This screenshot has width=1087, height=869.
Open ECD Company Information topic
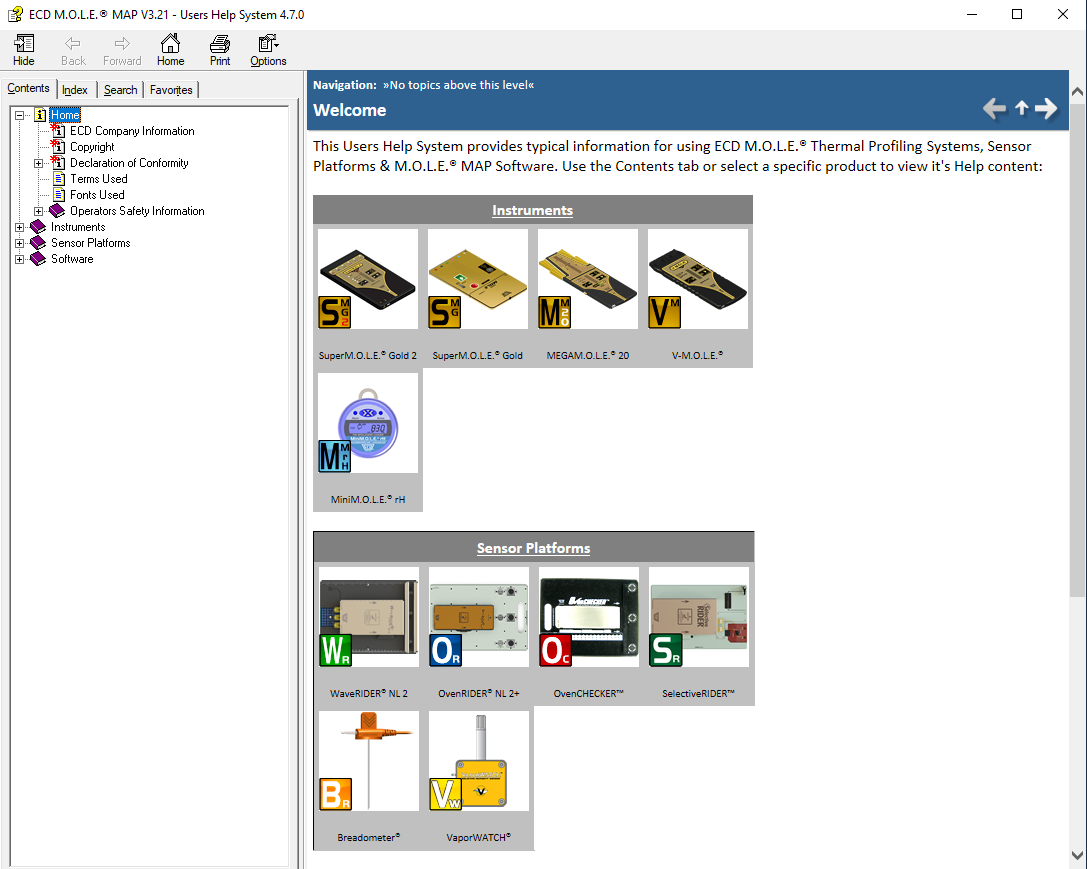click(132, 131)
